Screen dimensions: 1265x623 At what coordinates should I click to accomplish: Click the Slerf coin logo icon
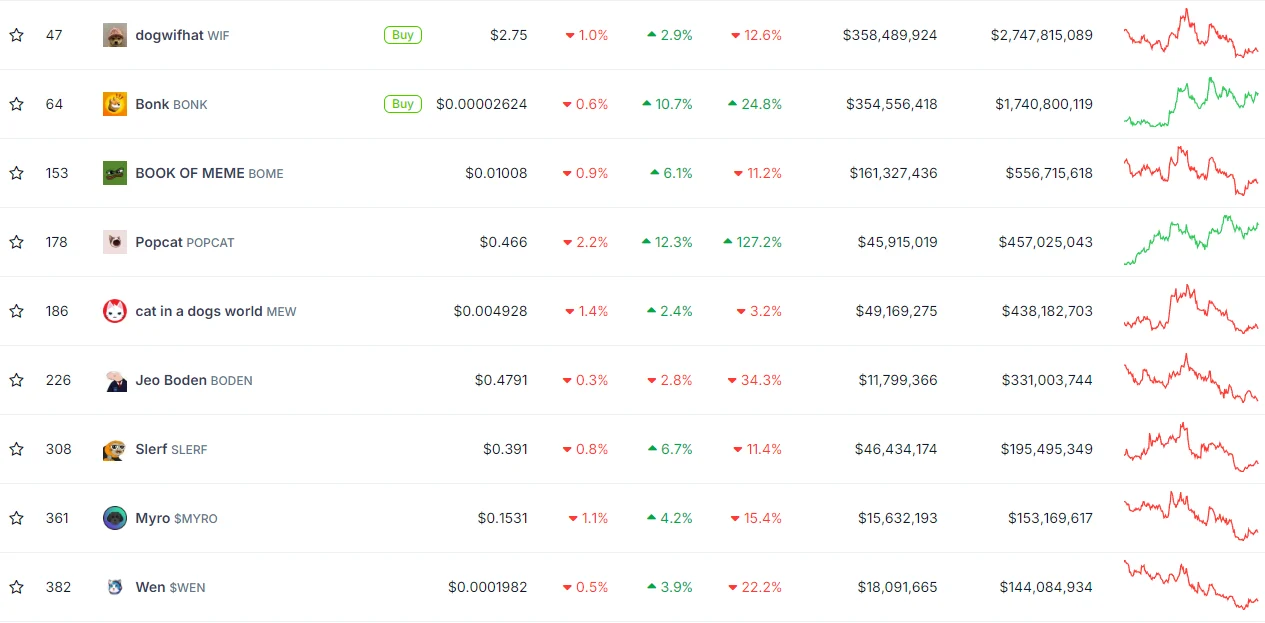115,449
